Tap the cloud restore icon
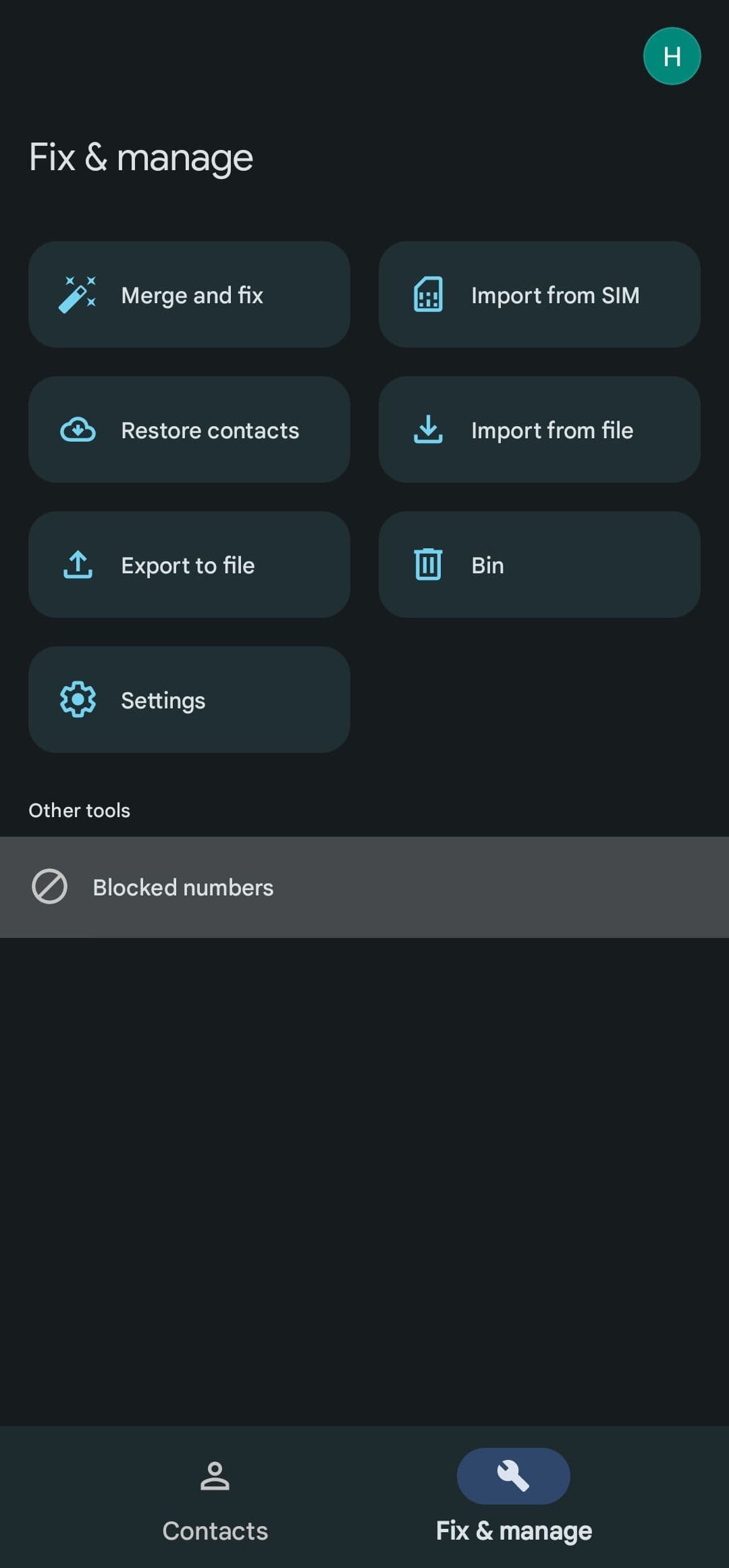The image size is (729, 1568). [78, 429]
